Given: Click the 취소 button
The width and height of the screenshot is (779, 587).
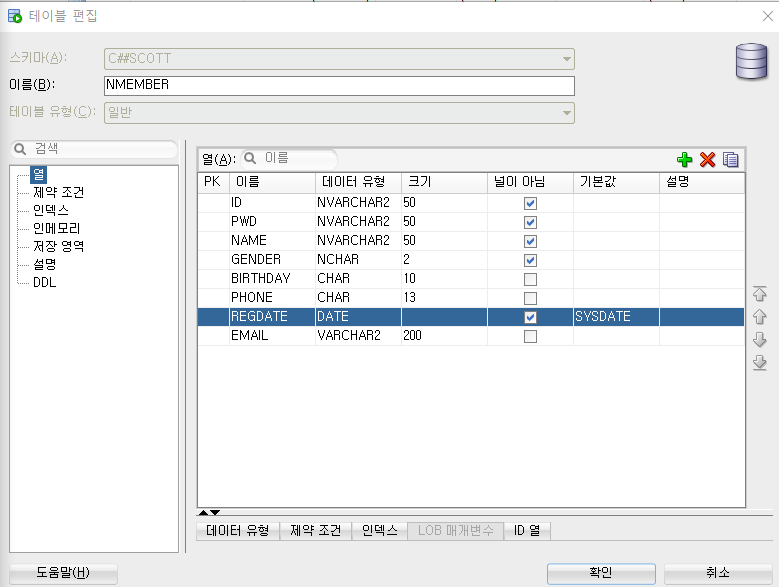Looking at the screenshot, I should [718, 573].
